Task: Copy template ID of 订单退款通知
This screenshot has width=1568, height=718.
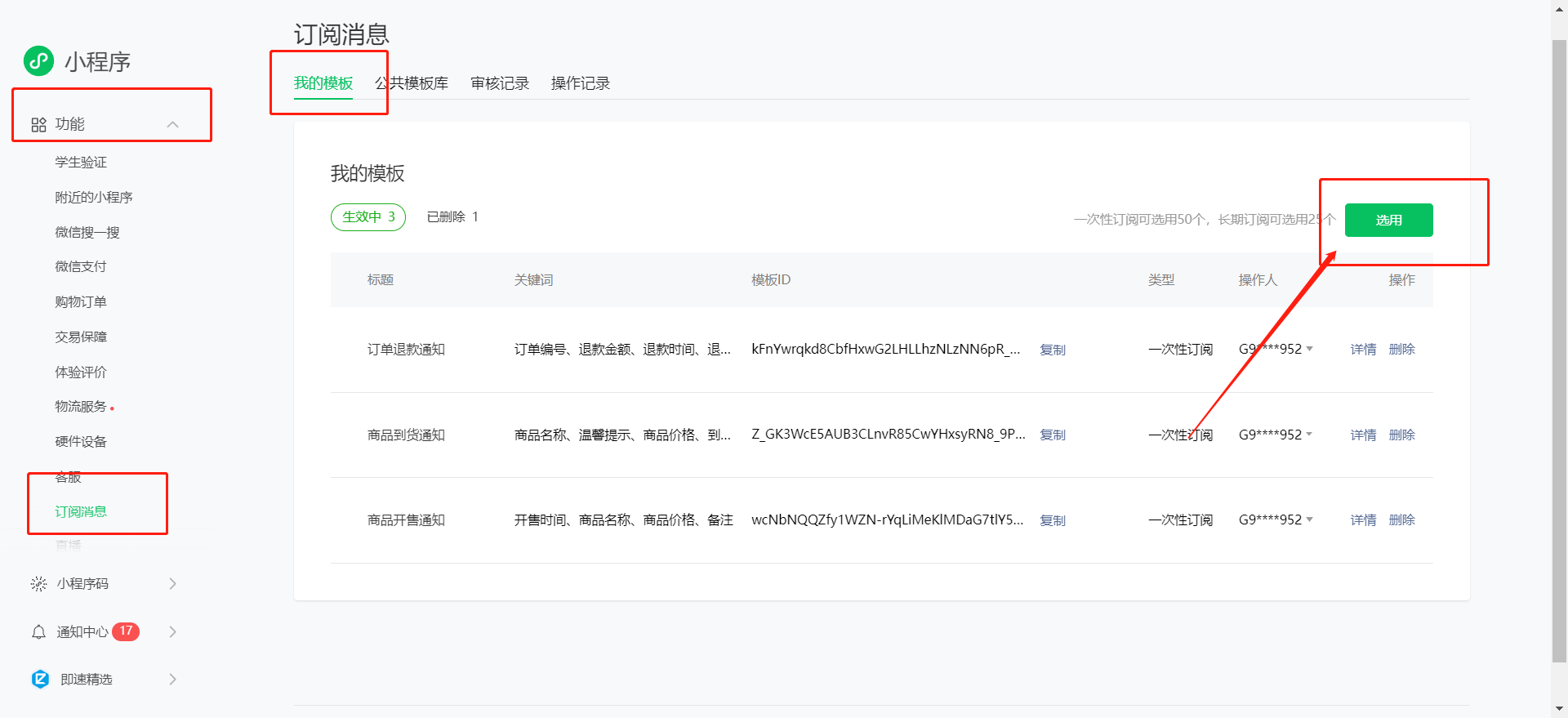Action: 1053,350
